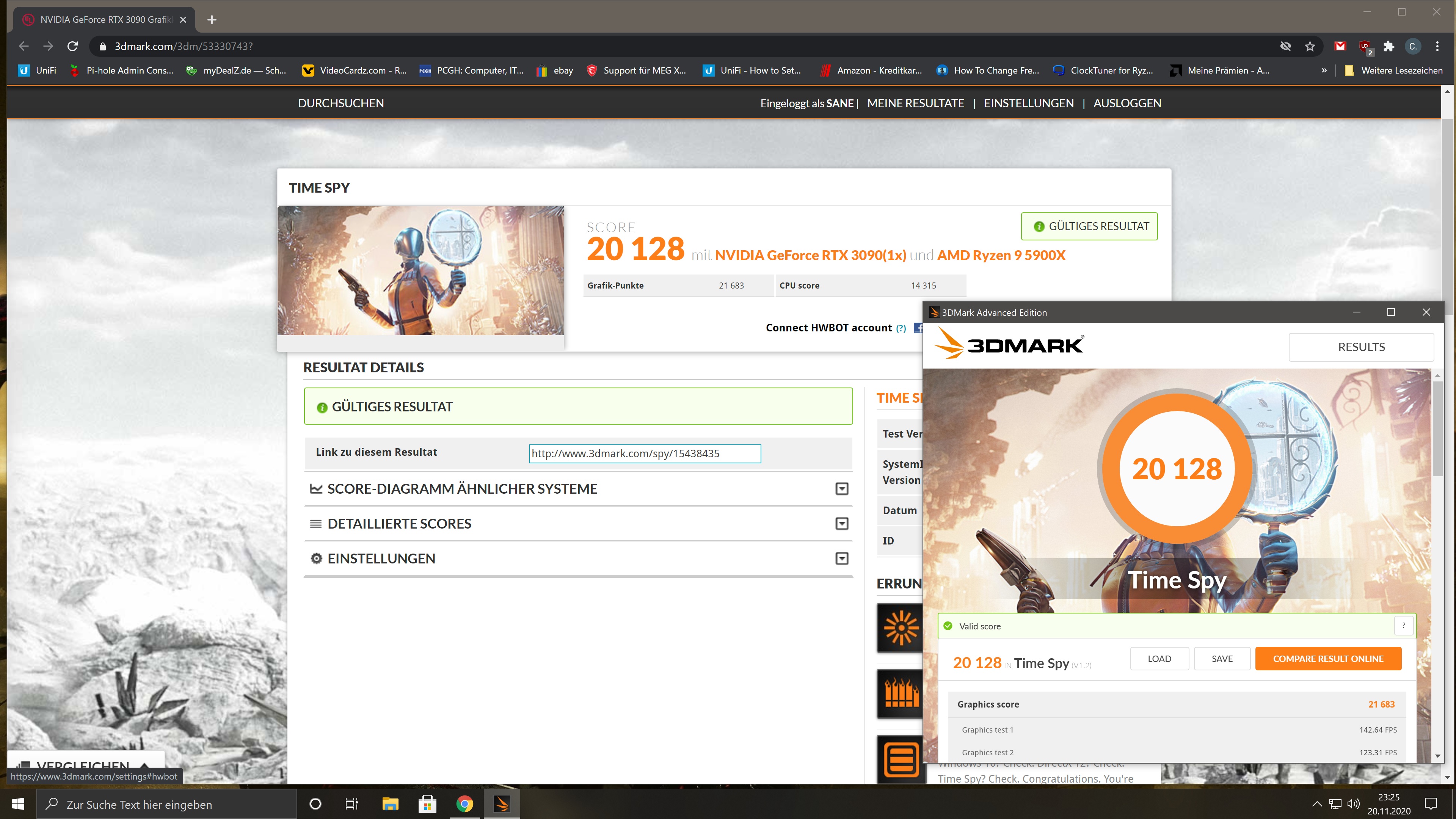Open the Chrome extensions puzzle icon
The image size is (1456, 819).
[x=1388, y=46]
